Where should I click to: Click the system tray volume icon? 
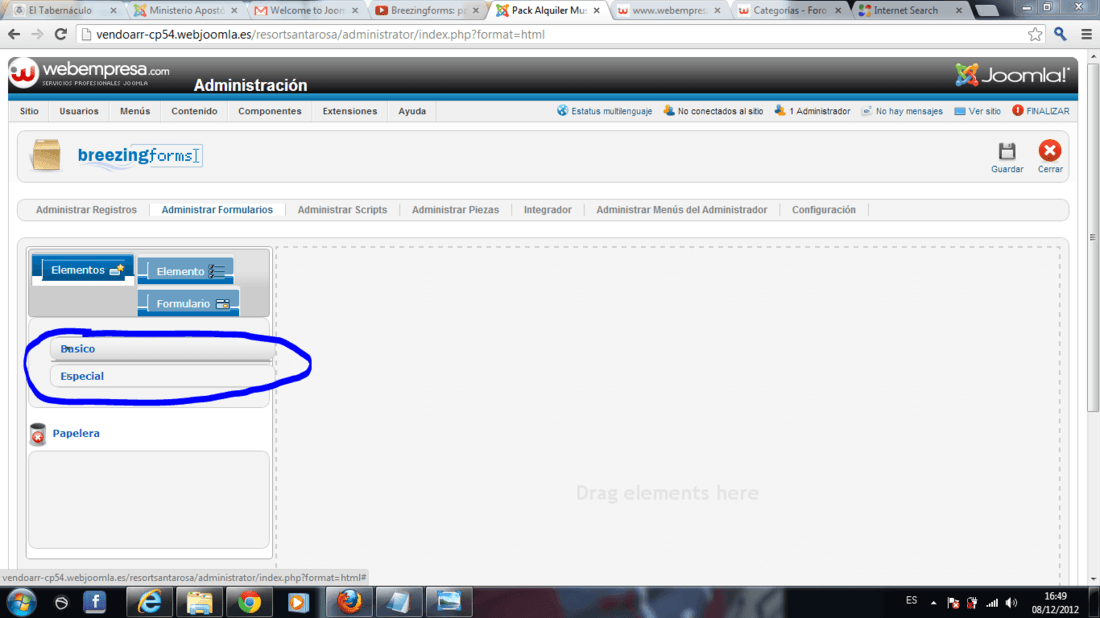click(x=1011, y=603)
